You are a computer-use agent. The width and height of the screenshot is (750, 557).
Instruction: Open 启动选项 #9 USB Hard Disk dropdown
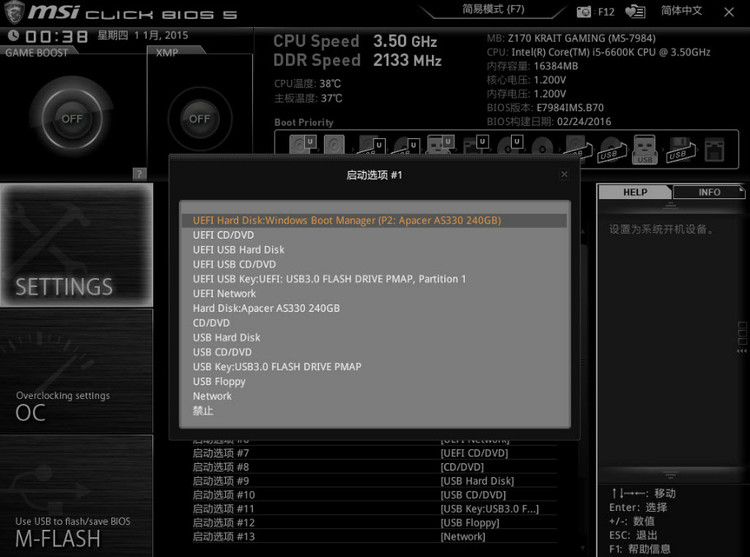pos(375,481)
